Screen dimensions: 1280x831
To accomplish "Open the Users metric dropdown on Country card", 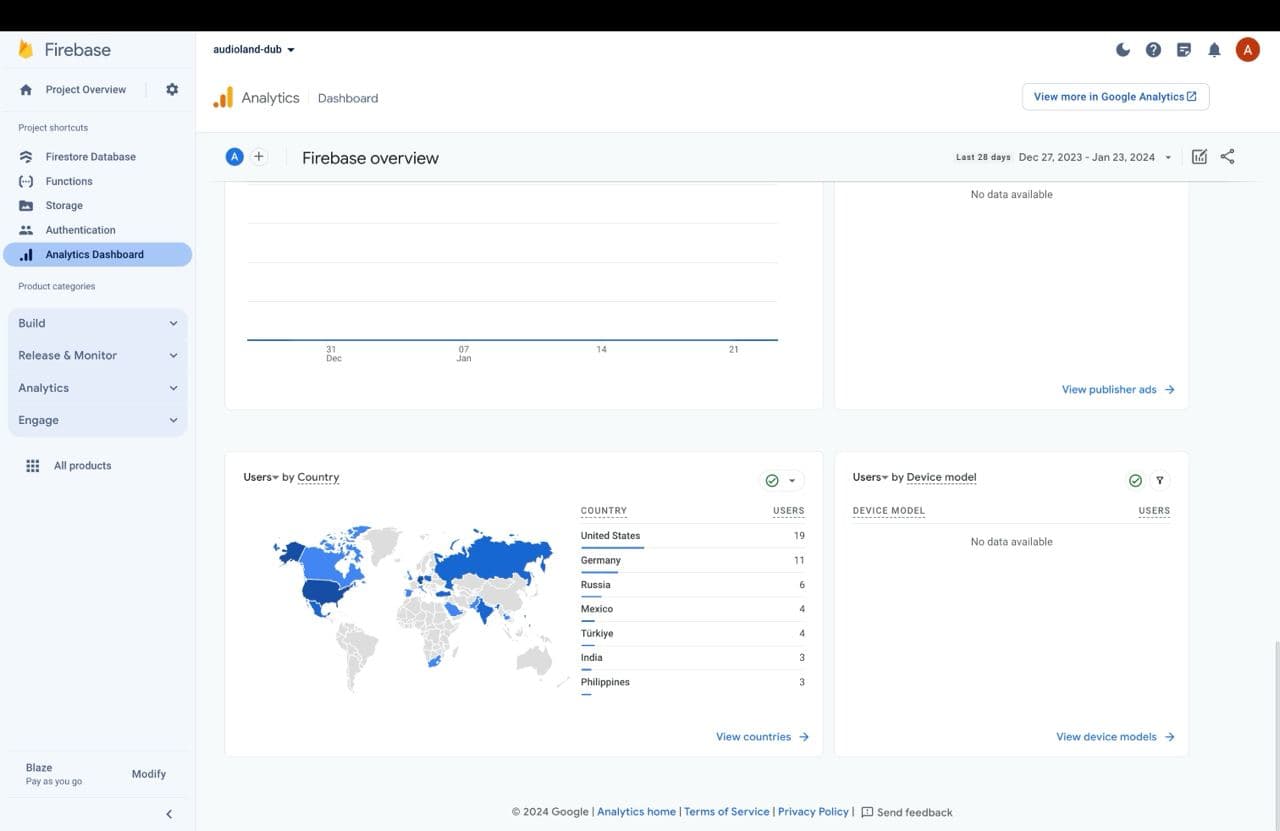I will click(261, 477).
